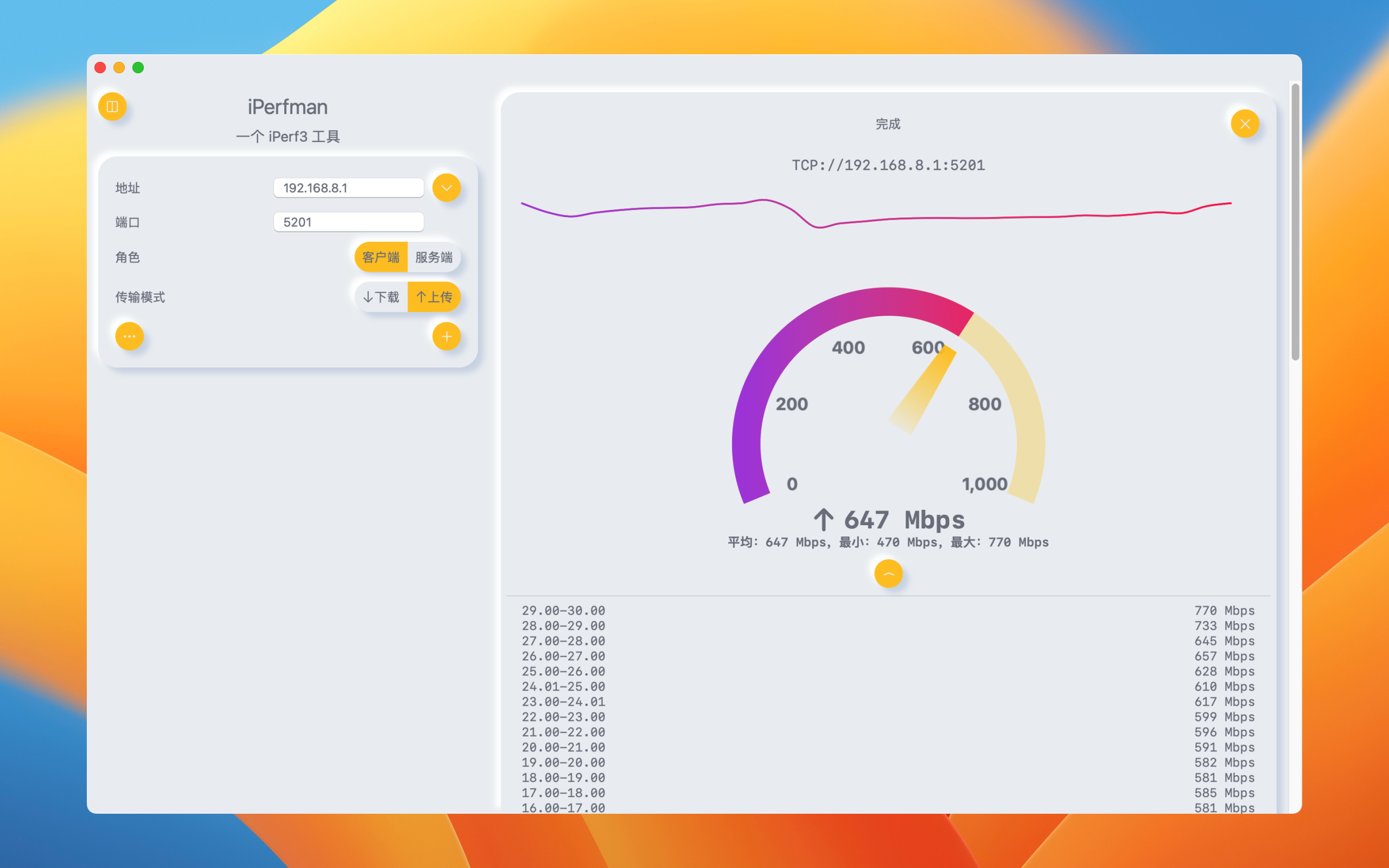
Task: Select the 客户端 role option
Action: 380,257
